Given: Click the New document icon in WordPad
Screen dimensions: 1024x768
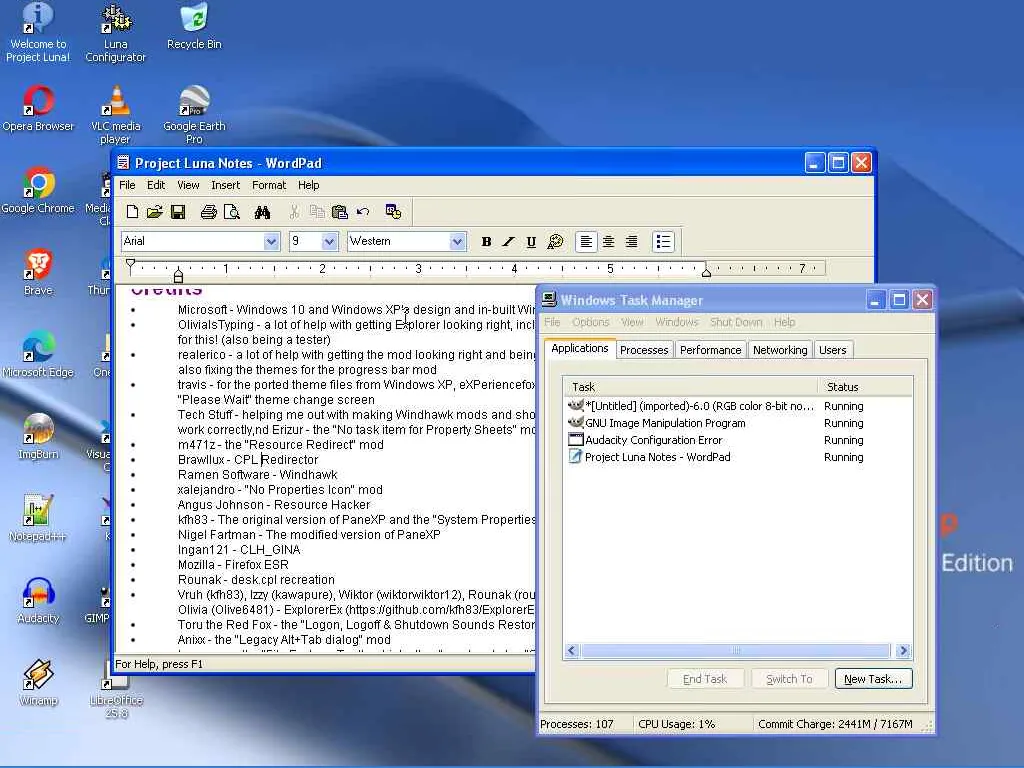Looking at the screenshot, I should tap(132, 212).
